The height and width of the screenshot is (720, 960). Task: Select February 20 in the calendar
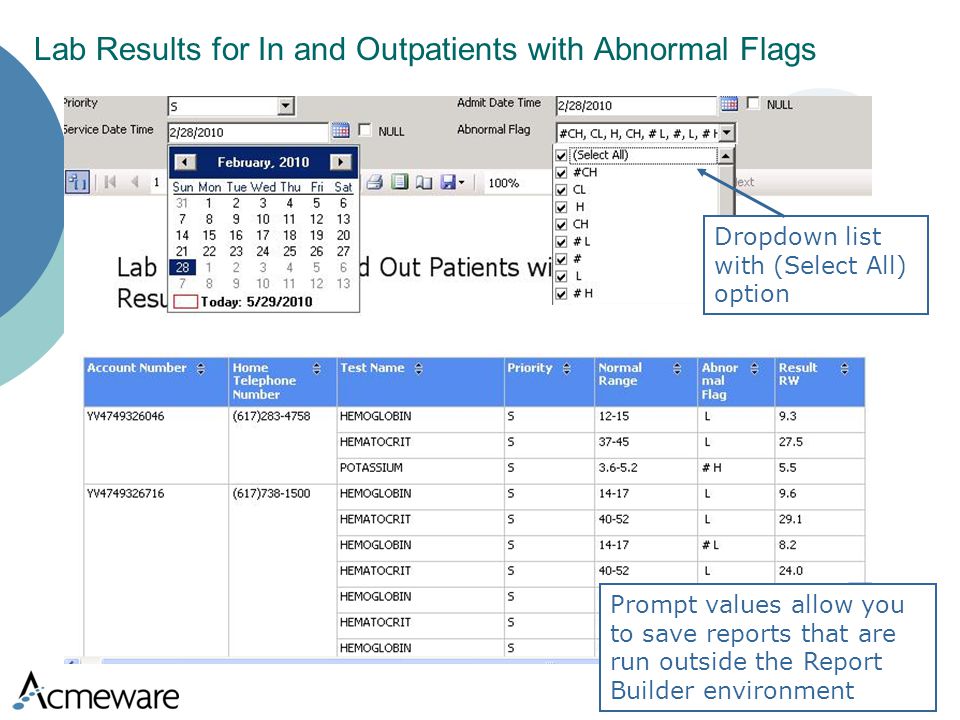point(343,235)
